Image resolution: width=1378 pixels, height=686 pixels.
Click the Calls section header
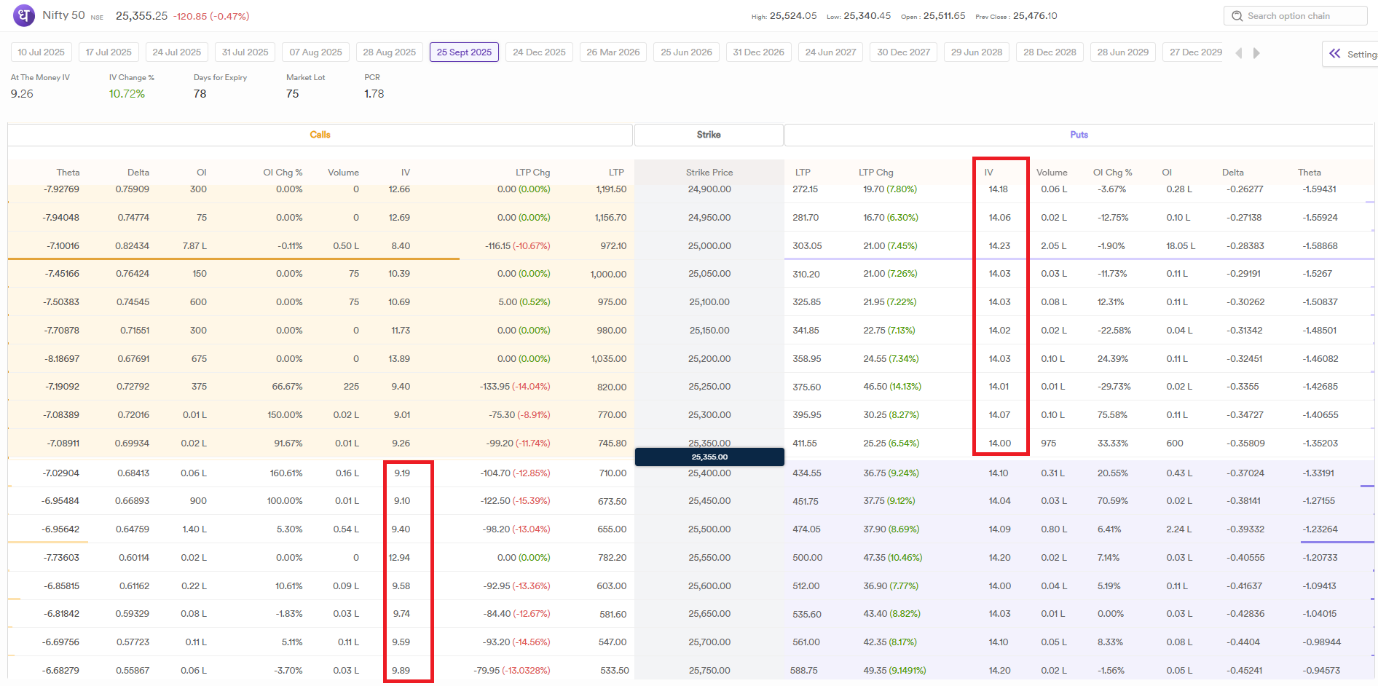(320, 134)
